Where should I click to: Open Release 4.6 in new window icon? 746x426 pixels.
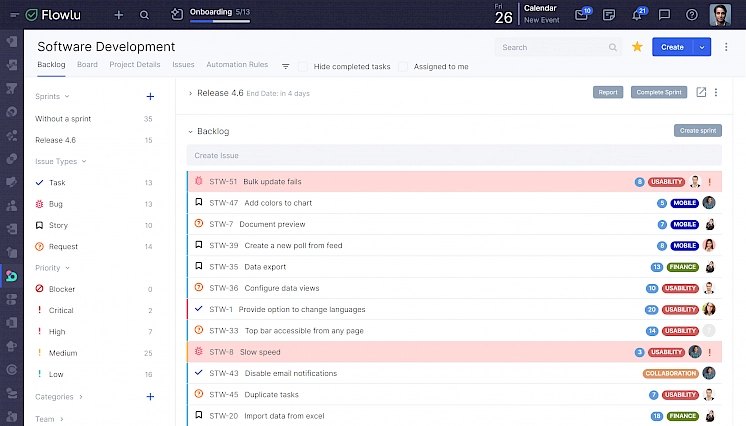[x=701, y=92]
